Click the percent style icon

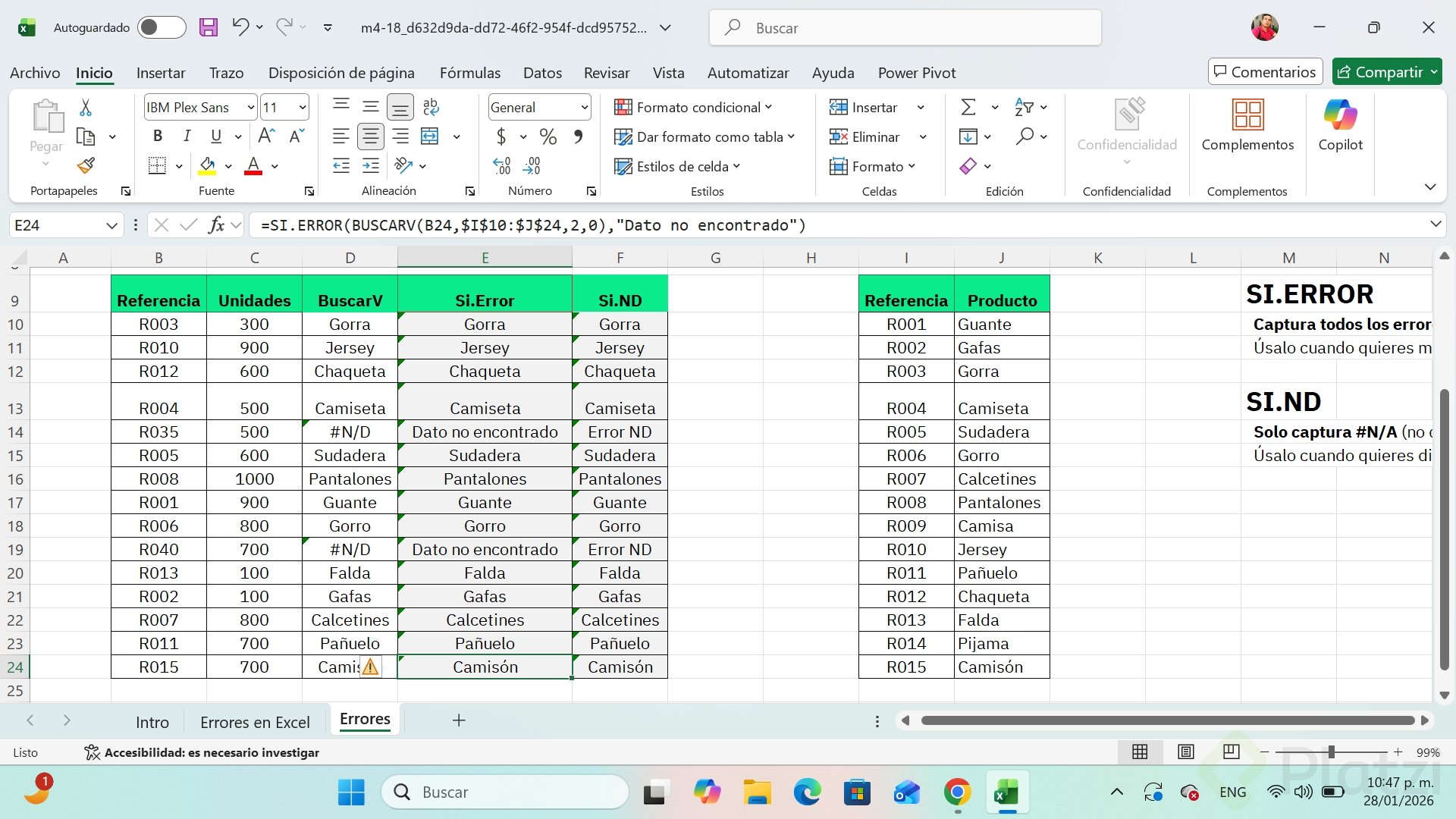(x=548, y=136)
